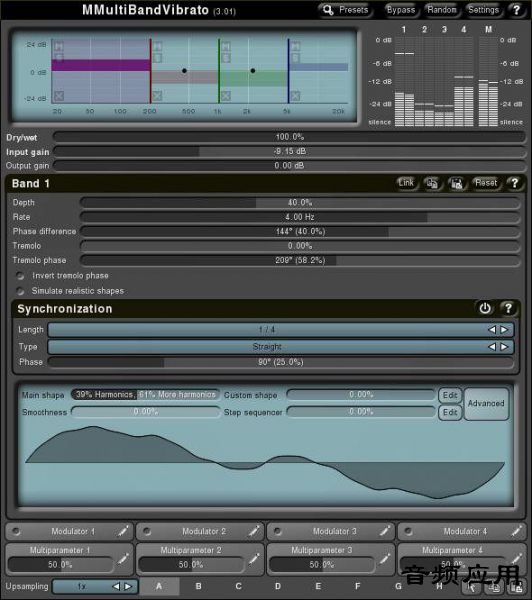This screenshot has height=600, width=532.
Task: Click band 4 X icon in graph
Action: (295, 96)
